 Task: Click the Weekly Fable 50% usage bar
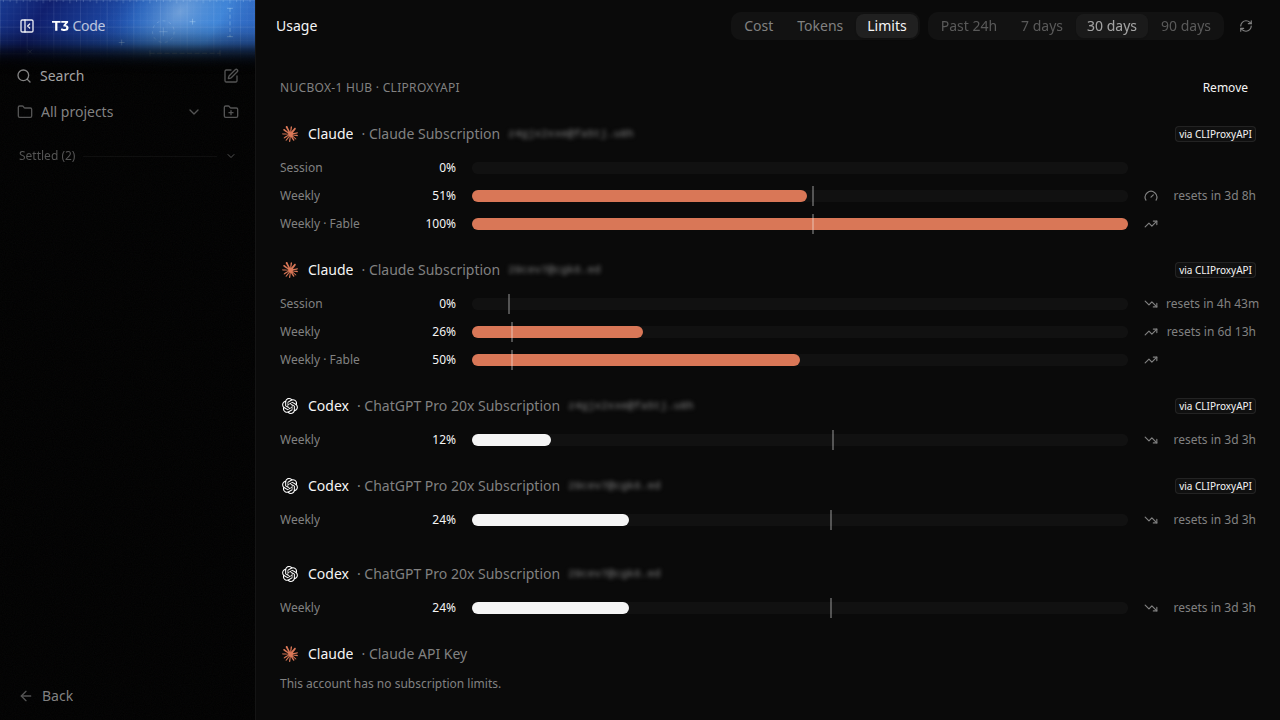point(800,360)
